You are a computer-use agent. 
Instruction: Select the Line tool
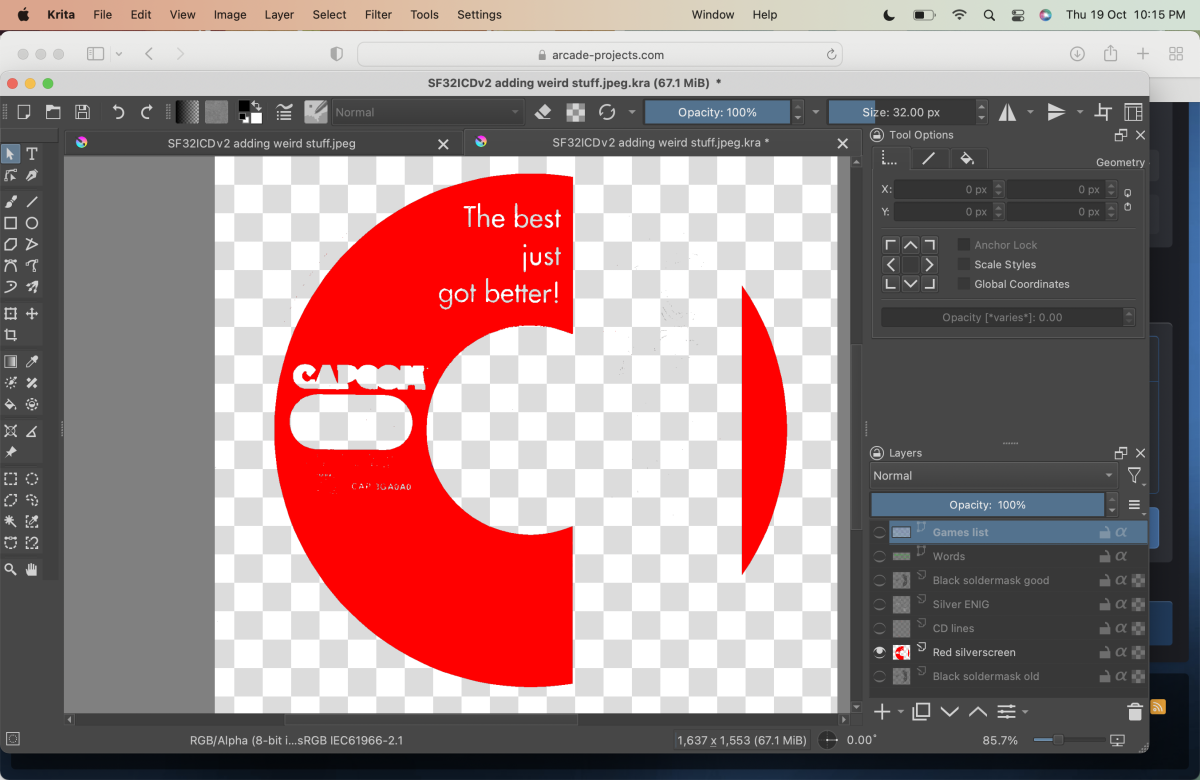click(32, 201)
